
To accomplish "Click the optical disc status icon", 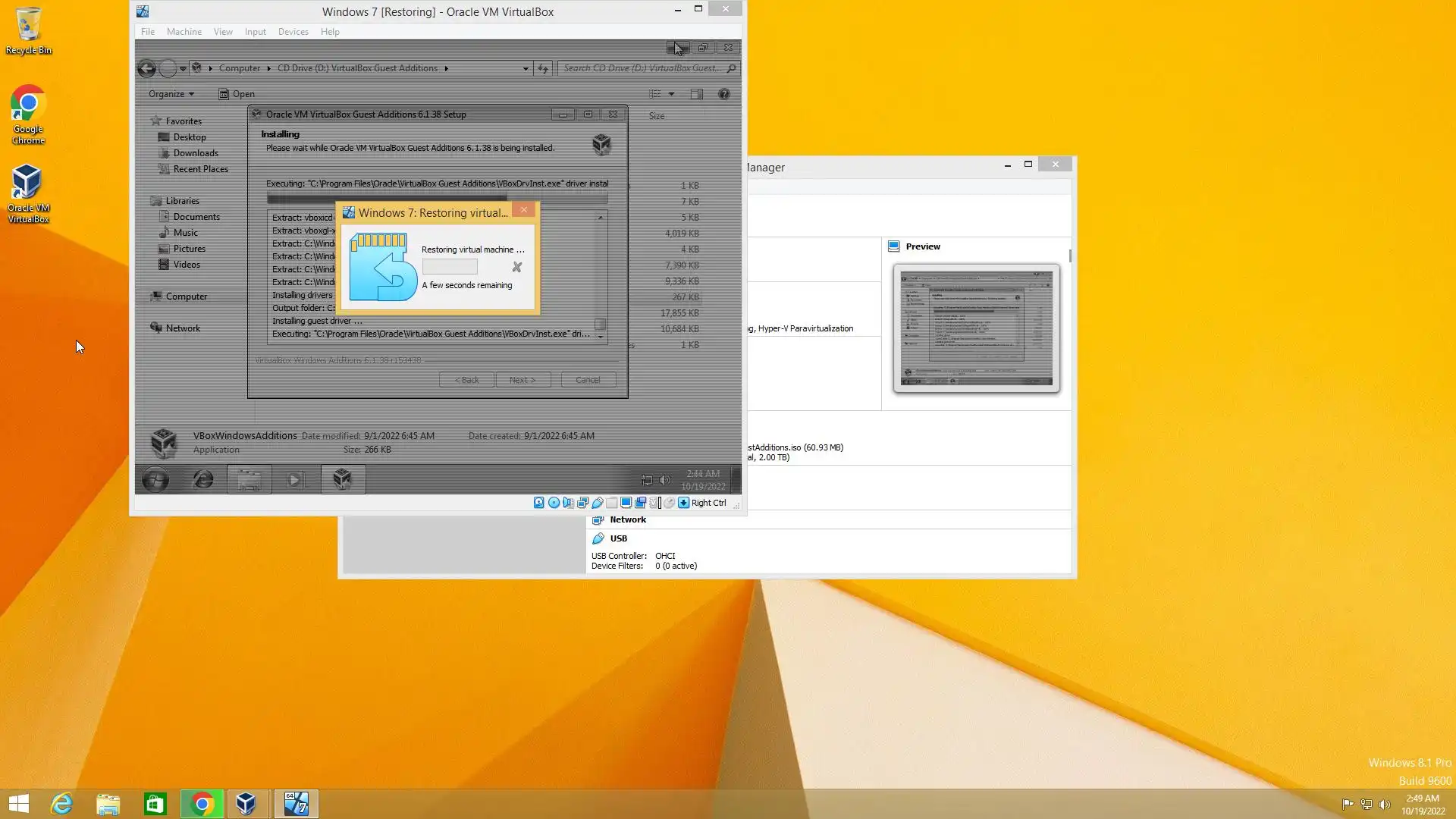I will click(554, 503).
